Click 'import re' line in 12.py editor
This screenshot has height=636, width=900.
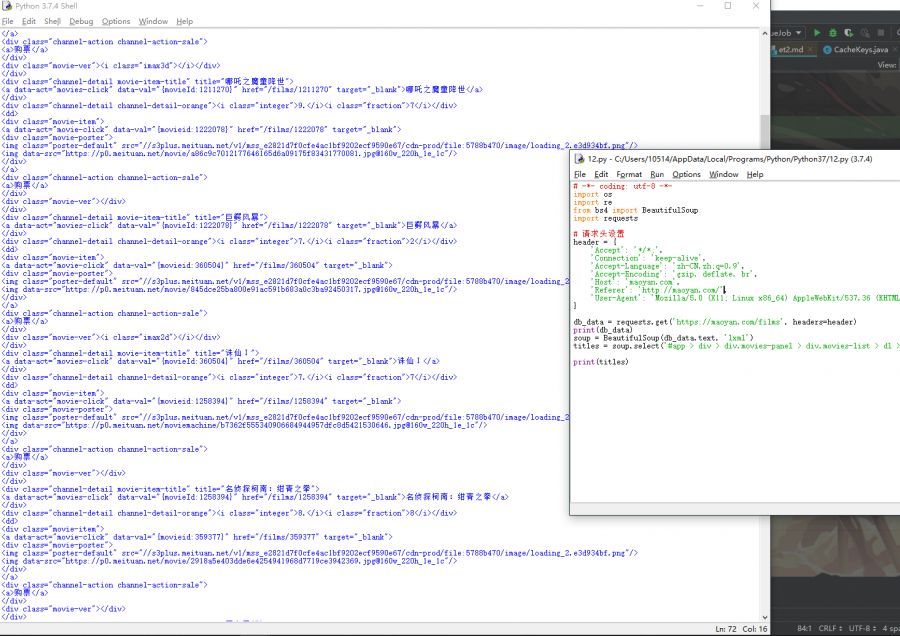pyautogui.click(x=592, y=202)
